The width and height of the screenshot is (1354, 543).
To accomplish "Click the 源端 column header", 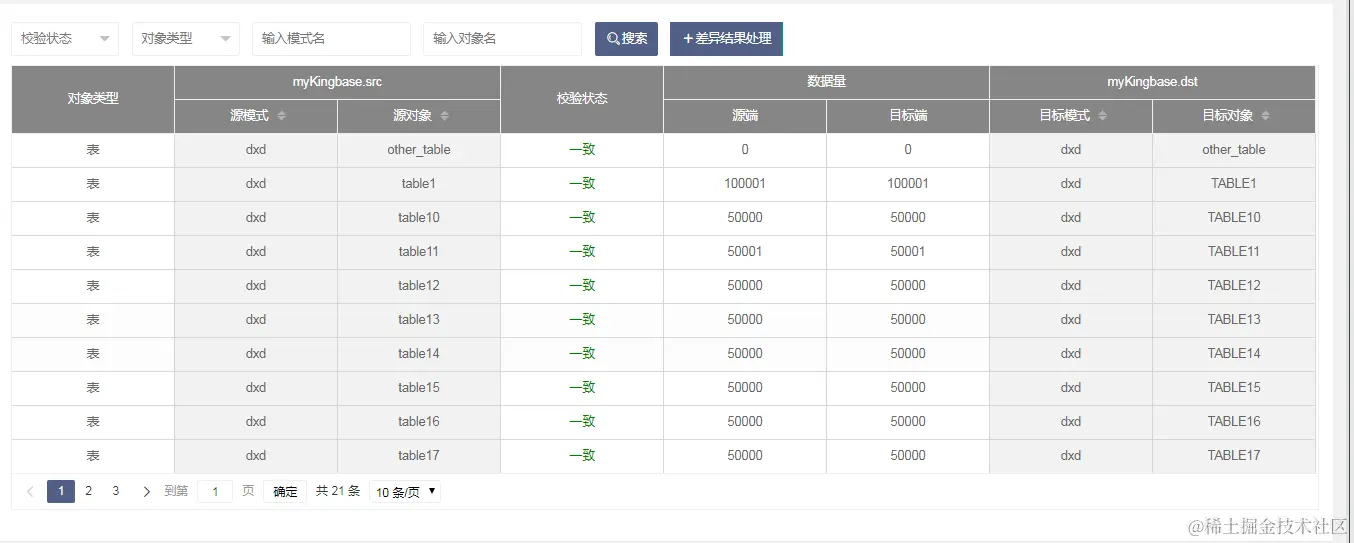I will coord(745,116).
